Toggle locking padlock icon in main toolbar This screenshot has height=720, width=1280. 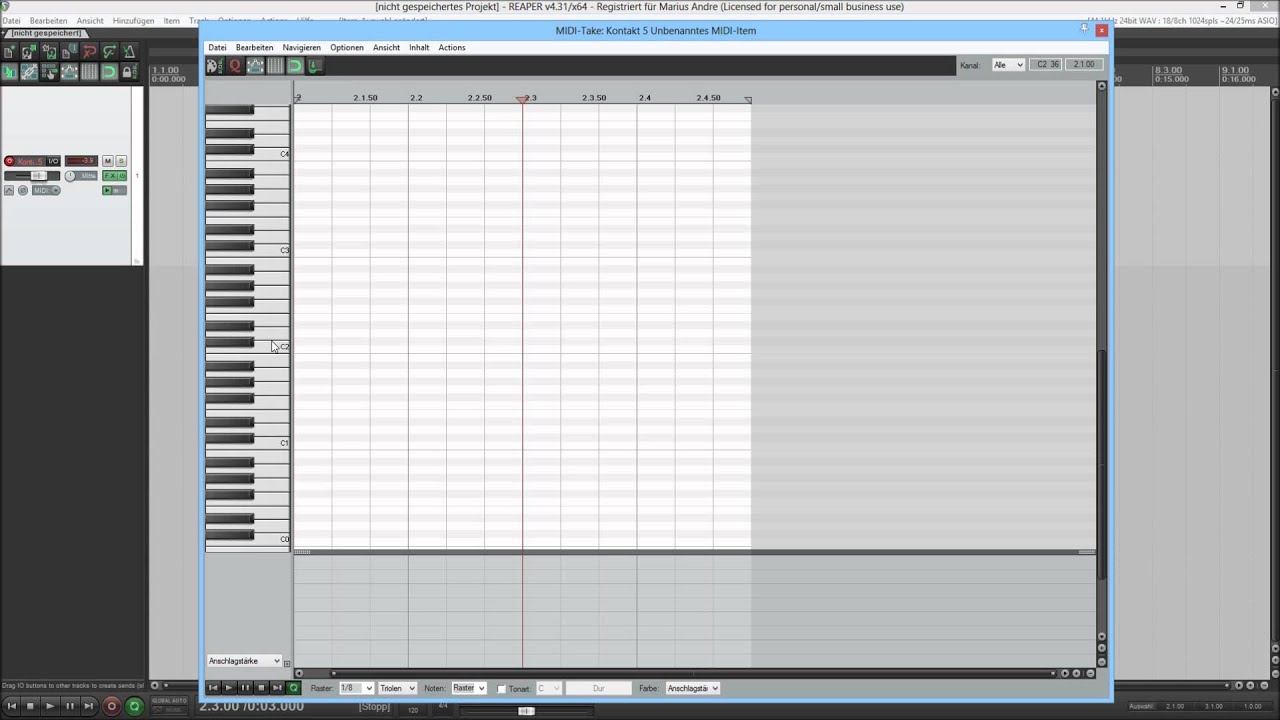pos(129,72)
